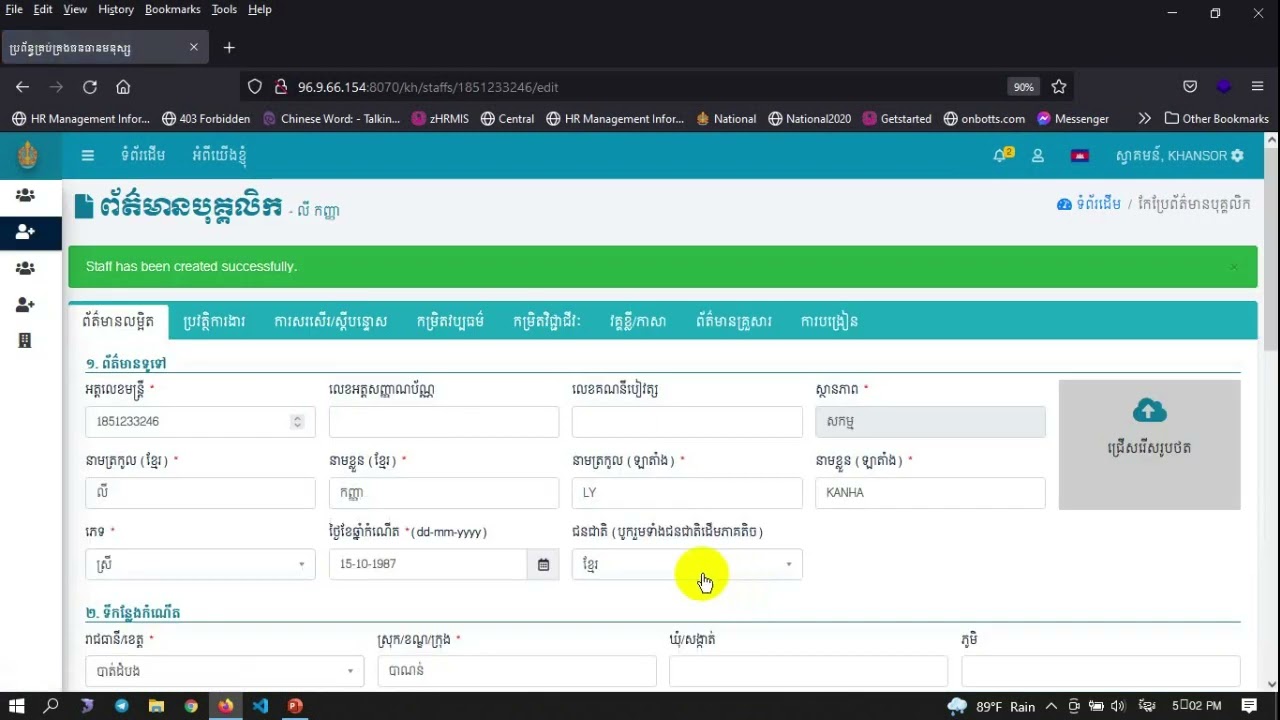
Task: Click the staff ID number stepper arrows
Action: [x=297, y=422]
